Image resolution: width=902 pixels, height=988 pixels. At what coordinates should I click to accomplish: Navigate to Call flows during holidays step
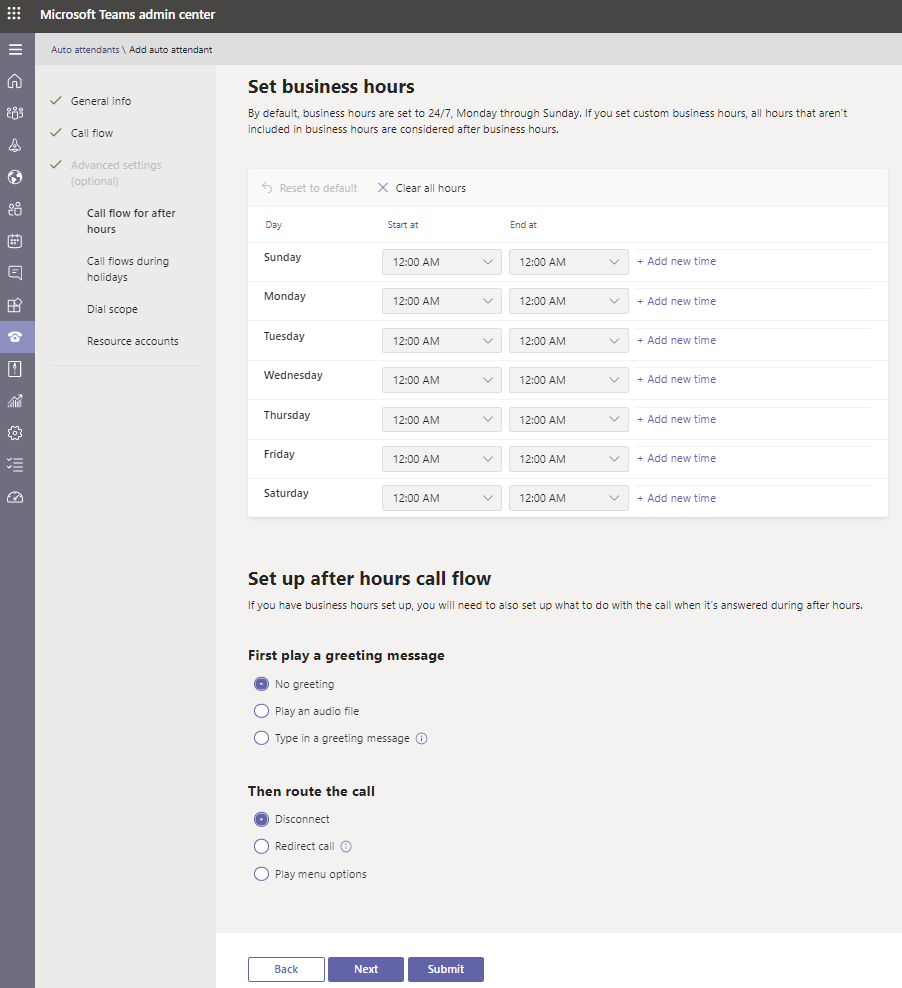[127, 269]
